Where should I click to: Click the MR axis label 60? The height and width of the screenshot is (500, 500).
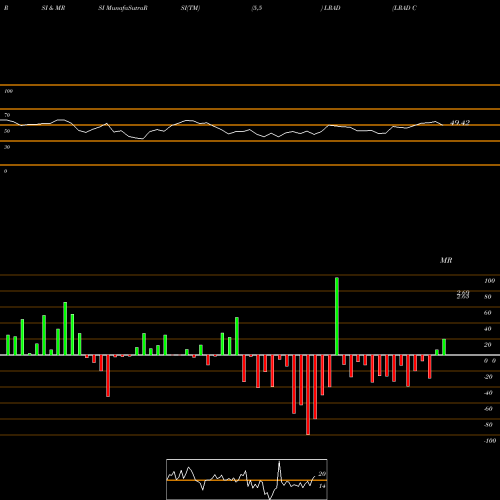(488, 313)
